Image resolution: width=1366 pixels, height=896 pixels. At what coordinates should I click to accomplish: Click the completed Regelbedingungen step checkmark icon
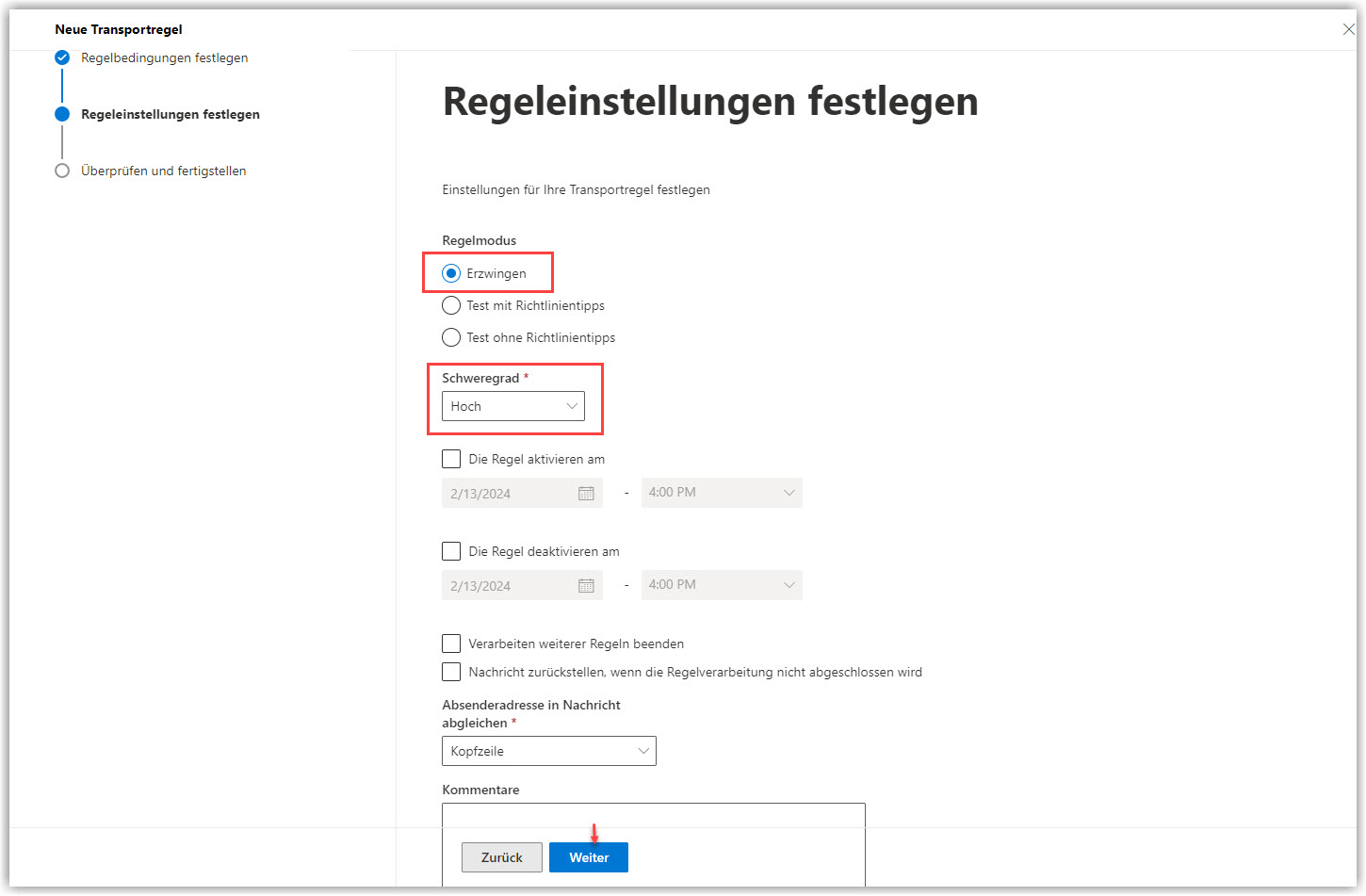62,57
